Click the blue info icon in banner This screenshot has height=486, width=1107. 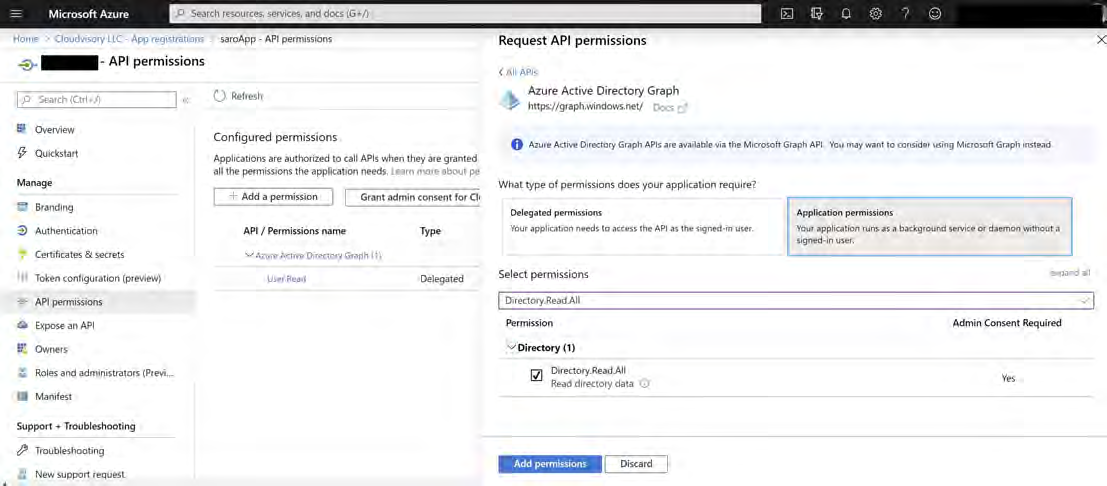[516, 144]
